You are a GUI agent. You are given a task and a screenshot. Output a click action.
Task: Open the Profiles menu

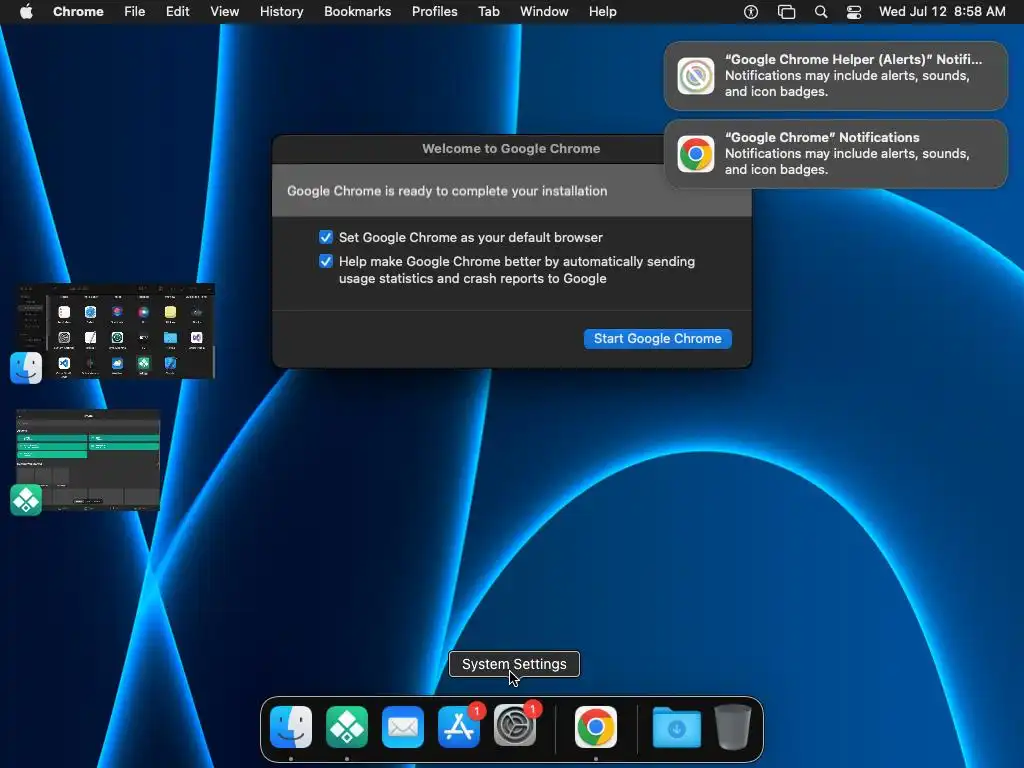(434, 12)
